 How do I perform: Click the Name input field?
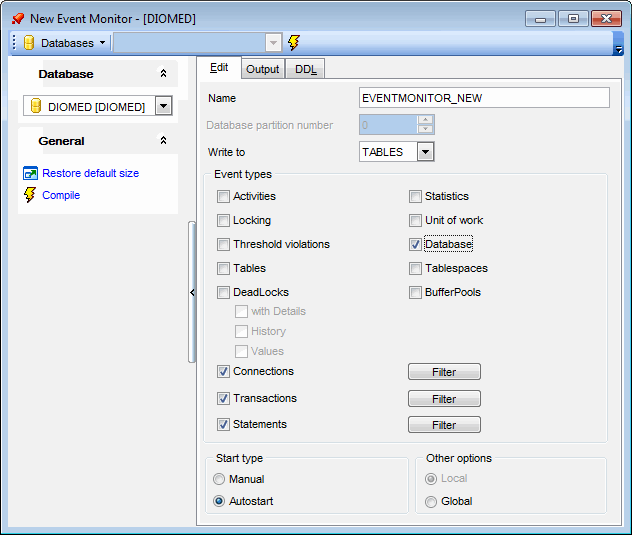484,98
